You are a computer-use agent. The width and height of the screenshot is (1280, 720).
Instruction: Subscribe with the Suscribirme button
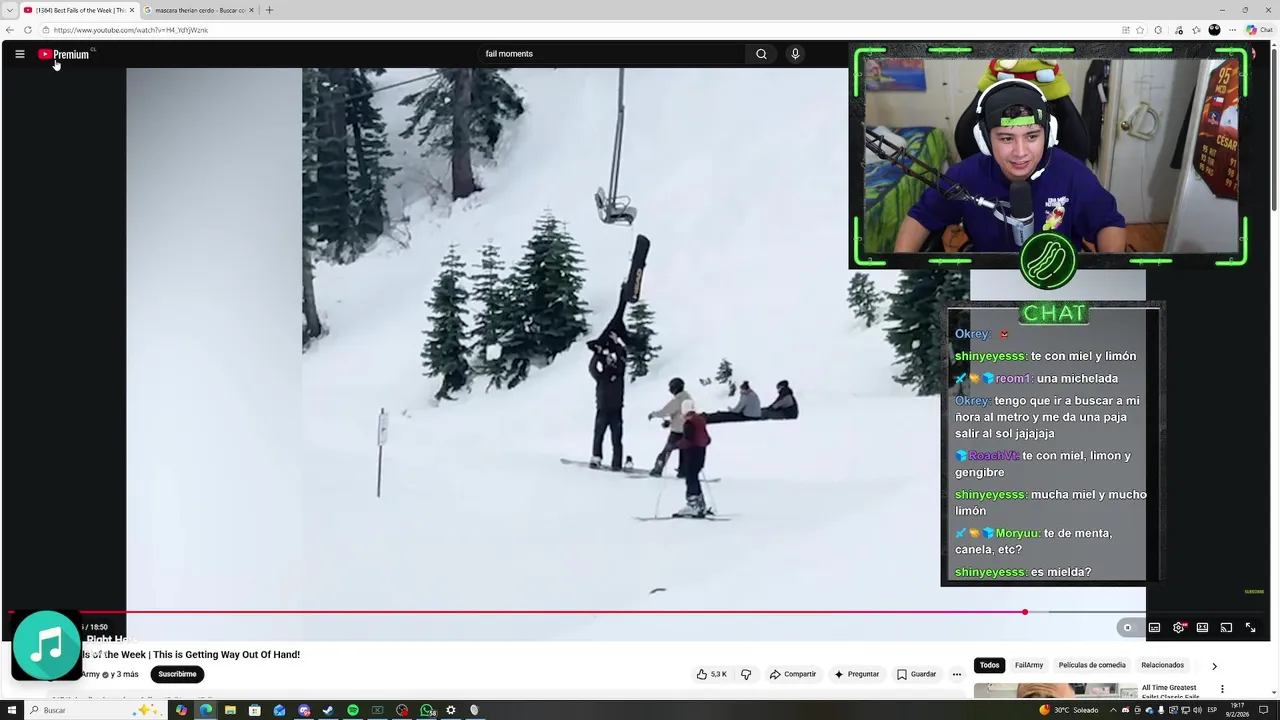point(177,674)
